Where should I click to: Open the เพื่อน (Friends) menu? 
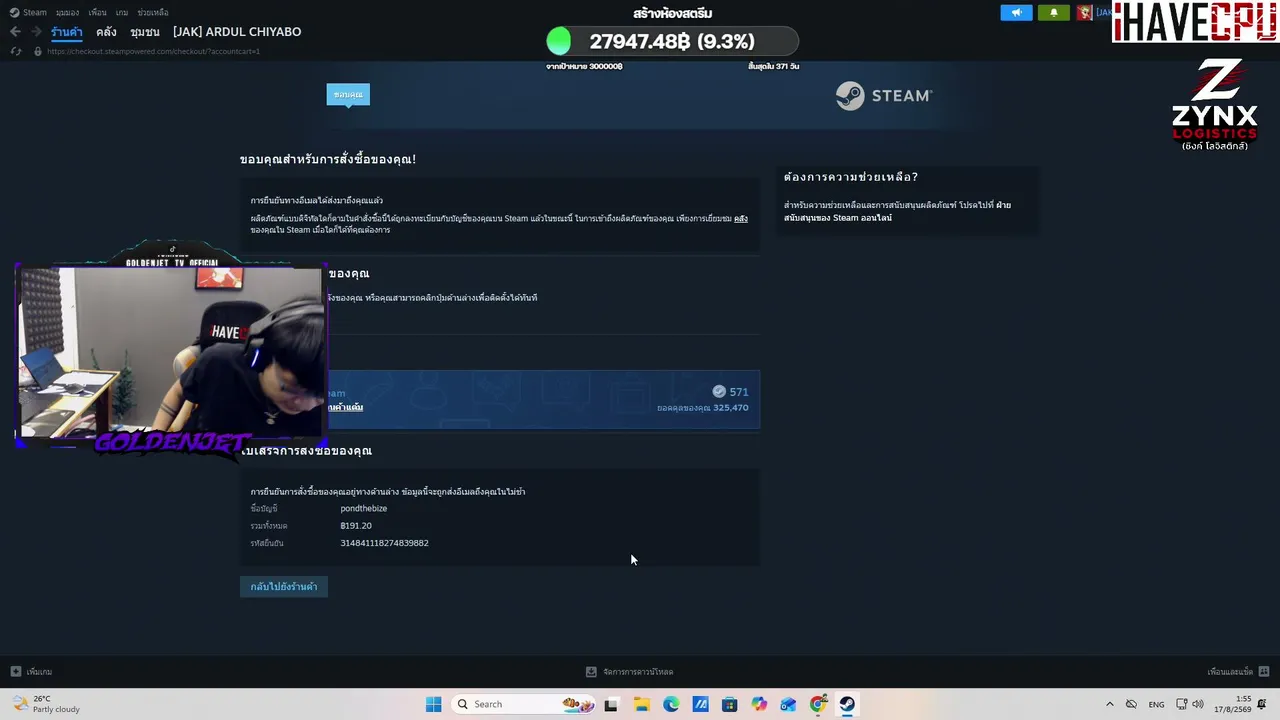point(97,13)
